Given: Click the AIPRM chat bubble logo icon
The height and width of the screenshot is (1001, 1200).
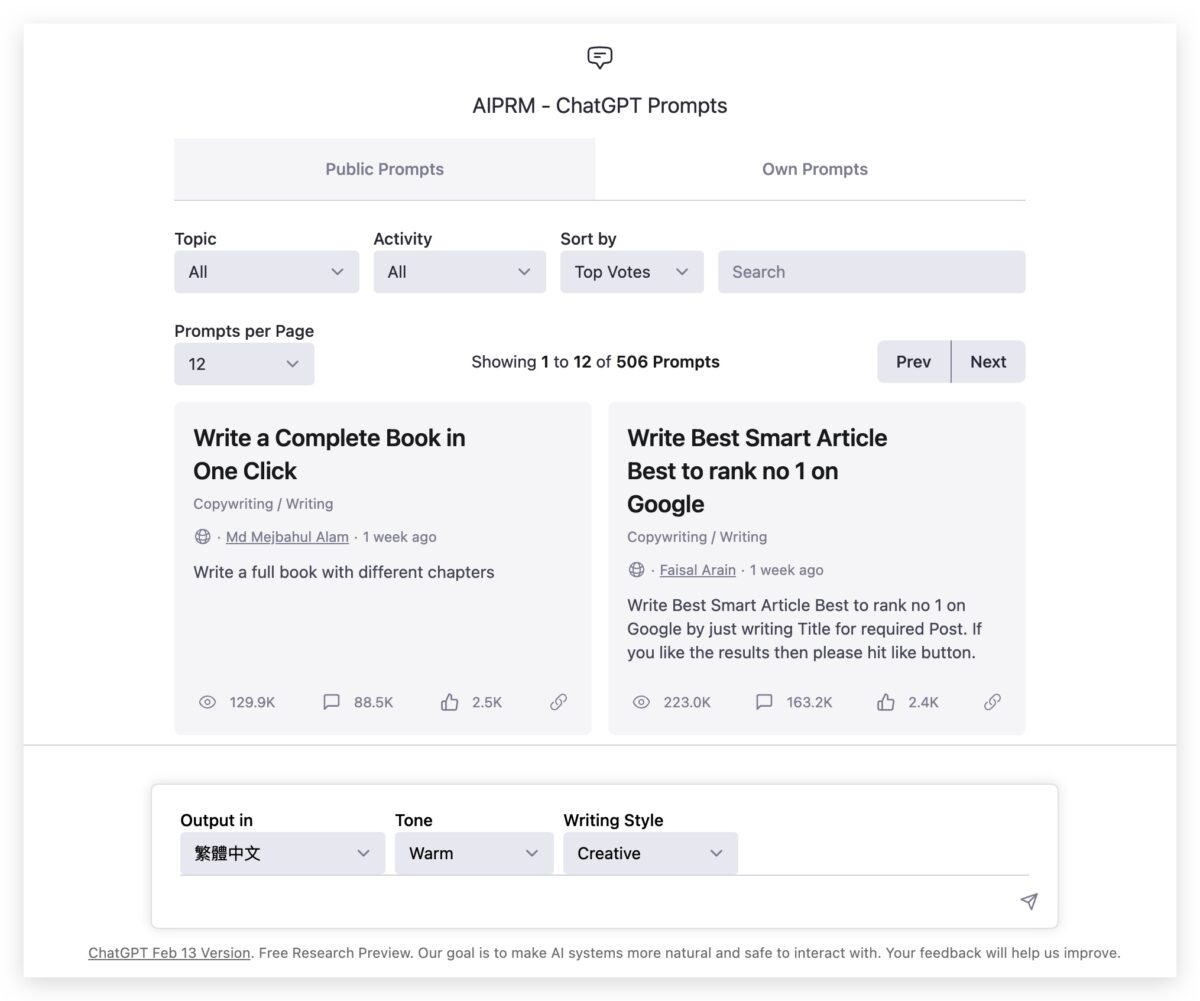Looking at the screenshot, I should (x=599, y=58).
